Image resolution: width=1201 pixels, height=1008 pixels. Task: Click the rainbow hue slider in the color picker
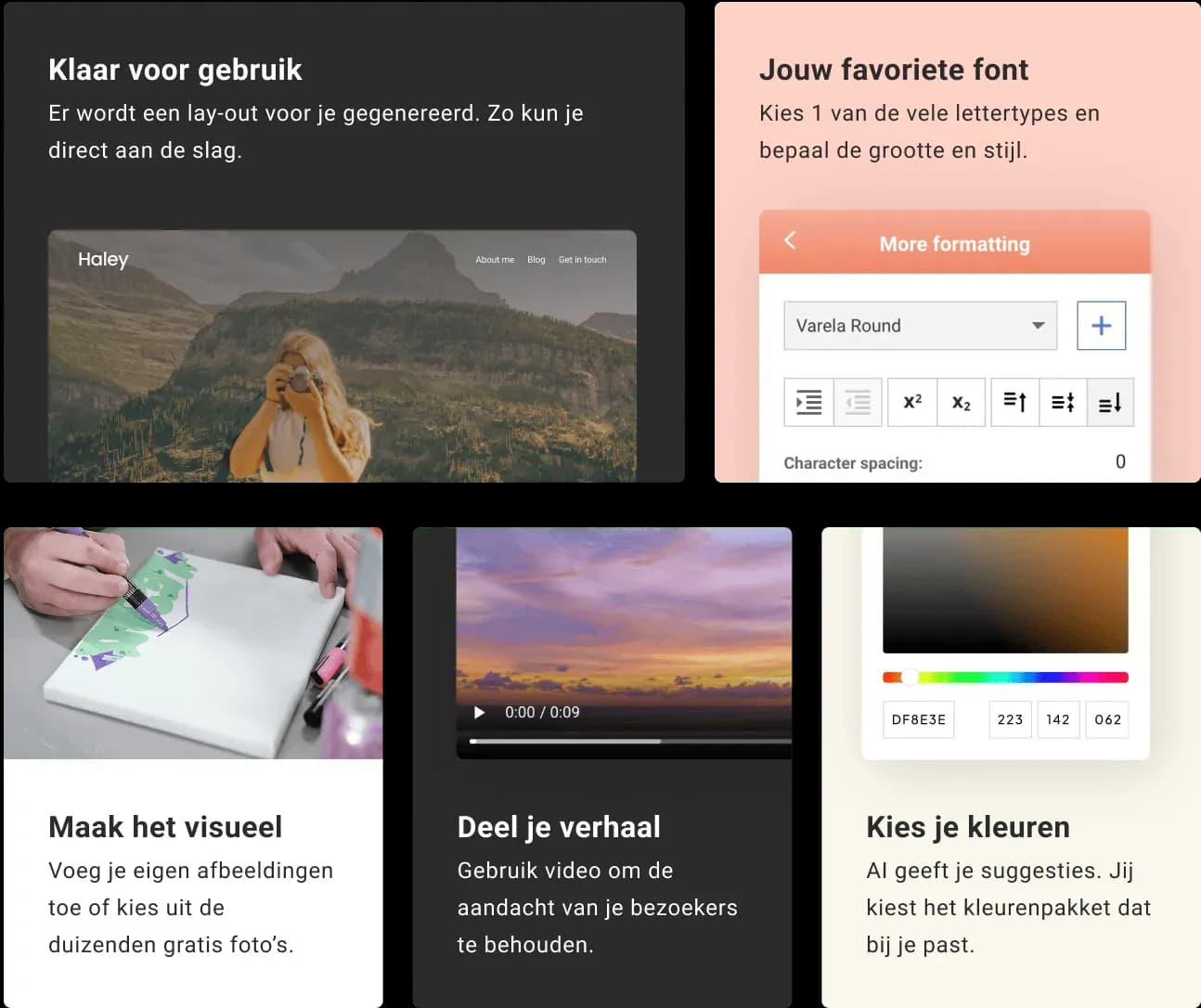(1005, 678)
